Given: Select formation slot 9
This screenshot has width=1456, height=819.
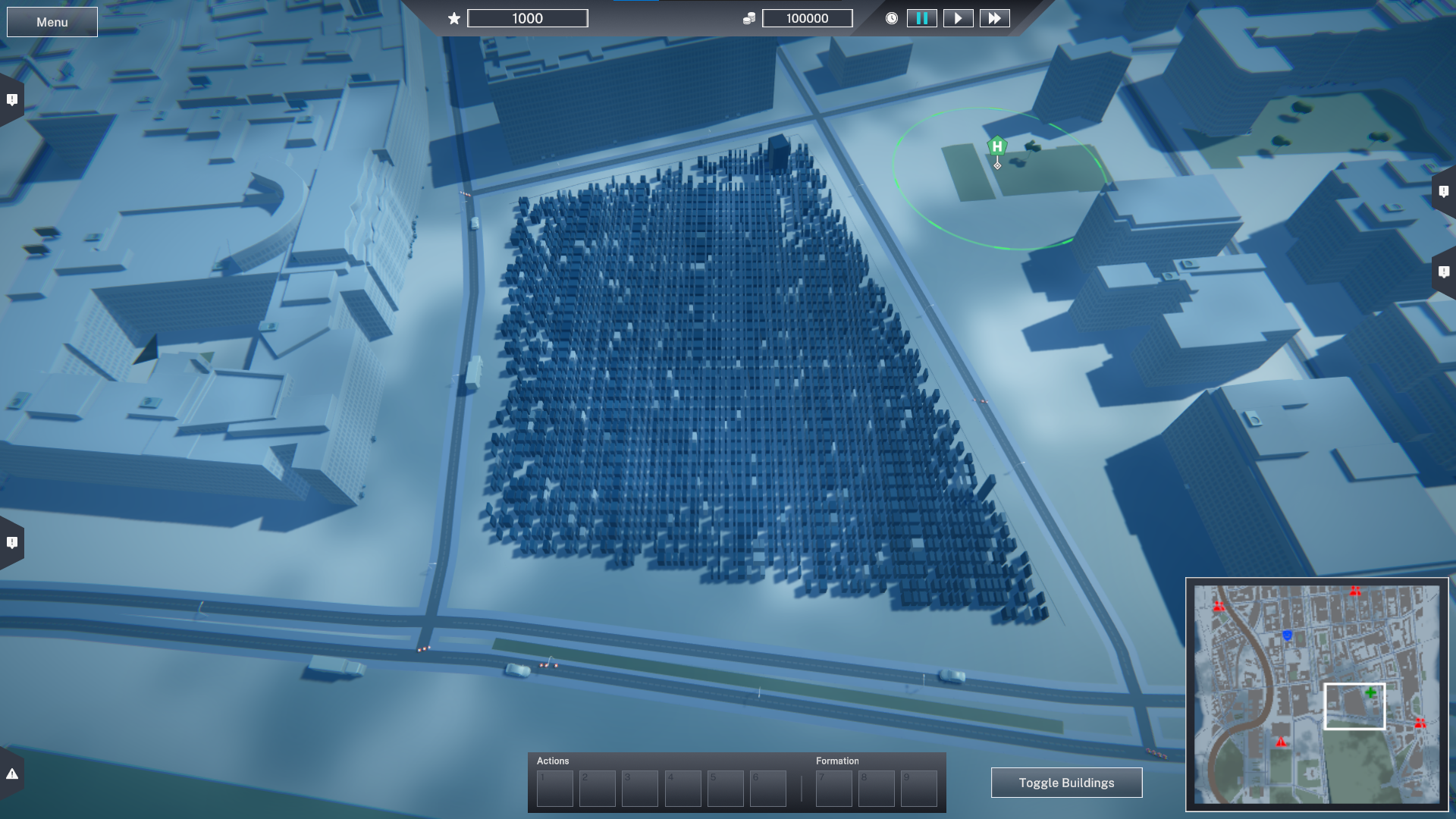Looking at the screenshot, I should coord(918,789).
